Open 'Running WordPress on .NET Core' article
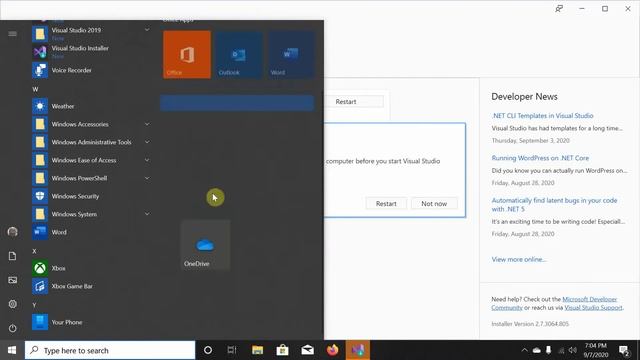640x360 pixels. [x=540, y=158]
